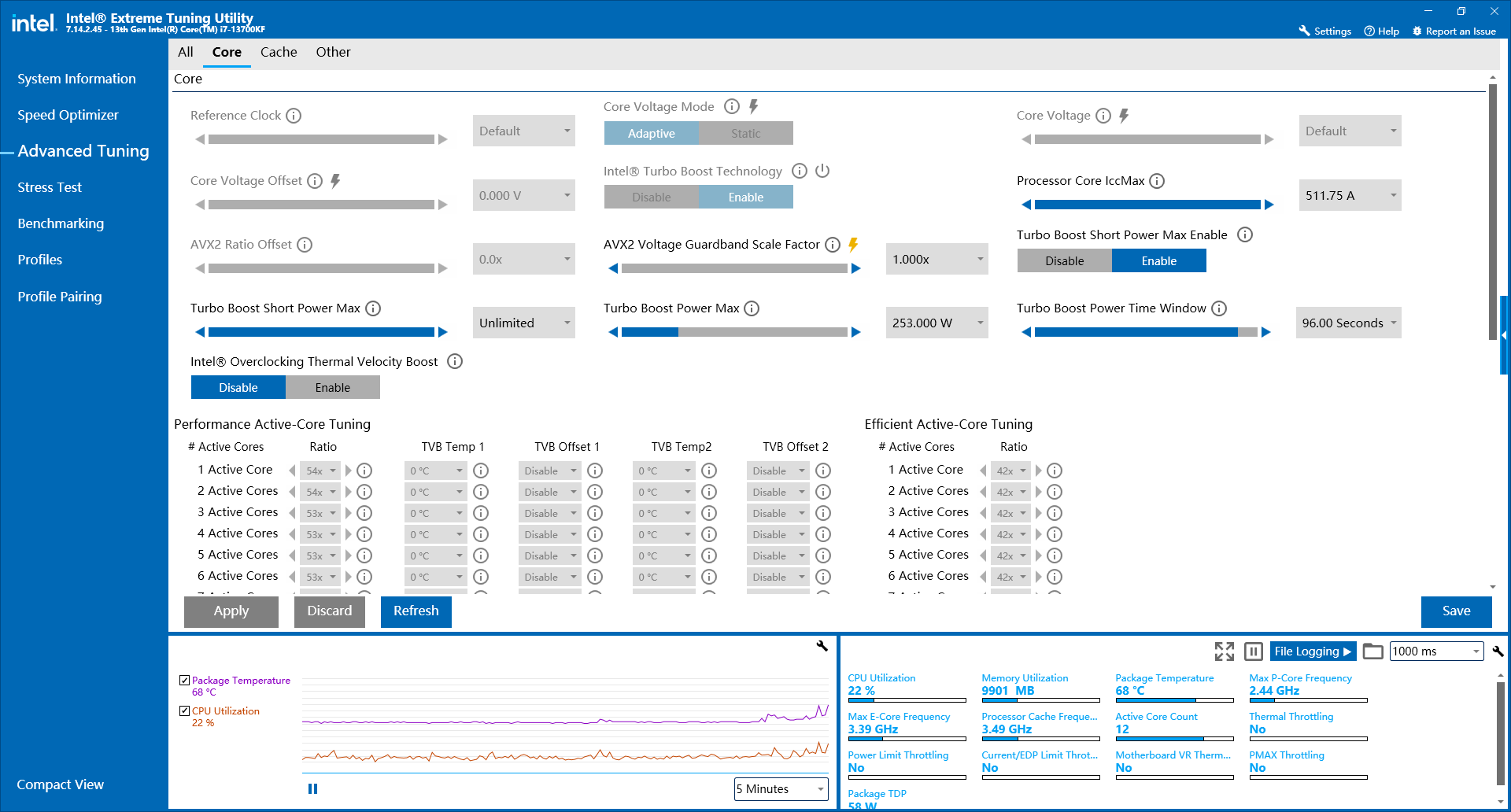Select Adaptive Core Voltage Mode
This screenshot has width=1511, height=812.
tap(651, 133)
